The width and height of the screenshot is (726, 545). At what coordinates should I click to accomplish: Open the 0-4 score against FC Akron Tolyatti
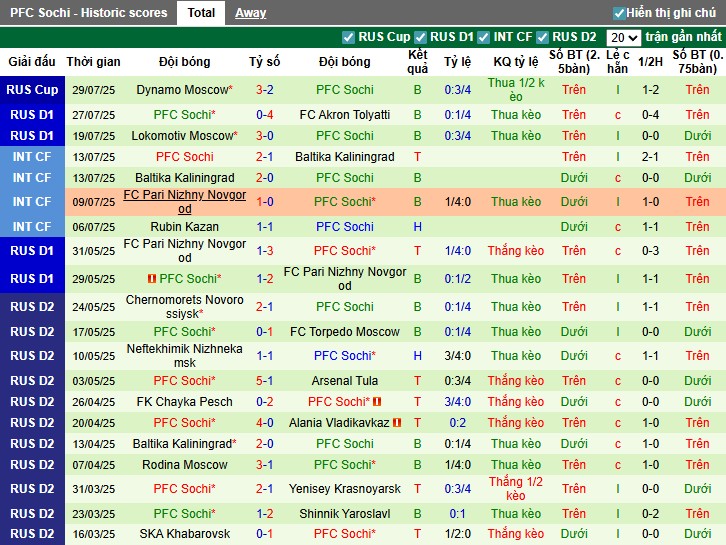pos(265,115)
